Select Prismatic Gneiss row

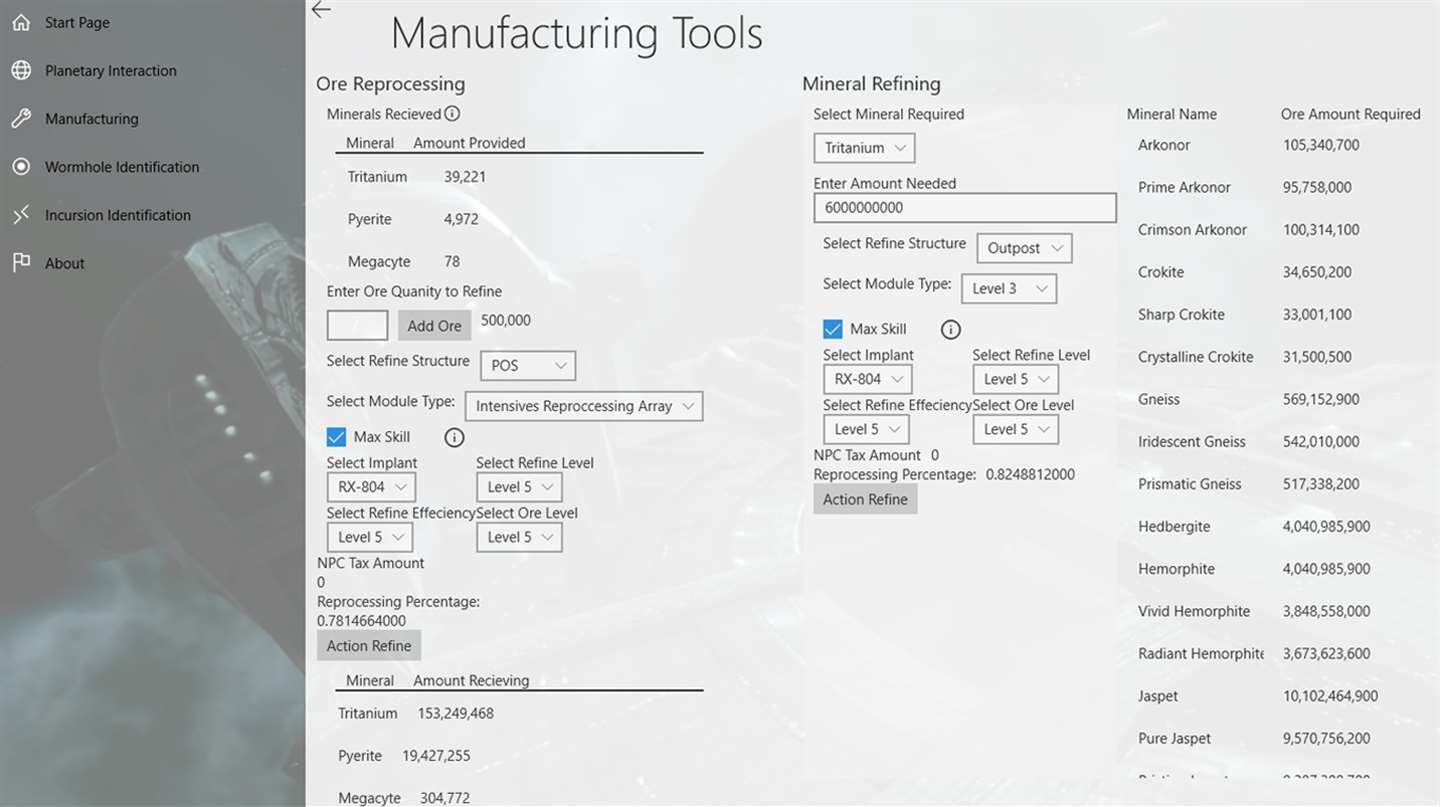pyautogui.click(x=1280, y=483)
